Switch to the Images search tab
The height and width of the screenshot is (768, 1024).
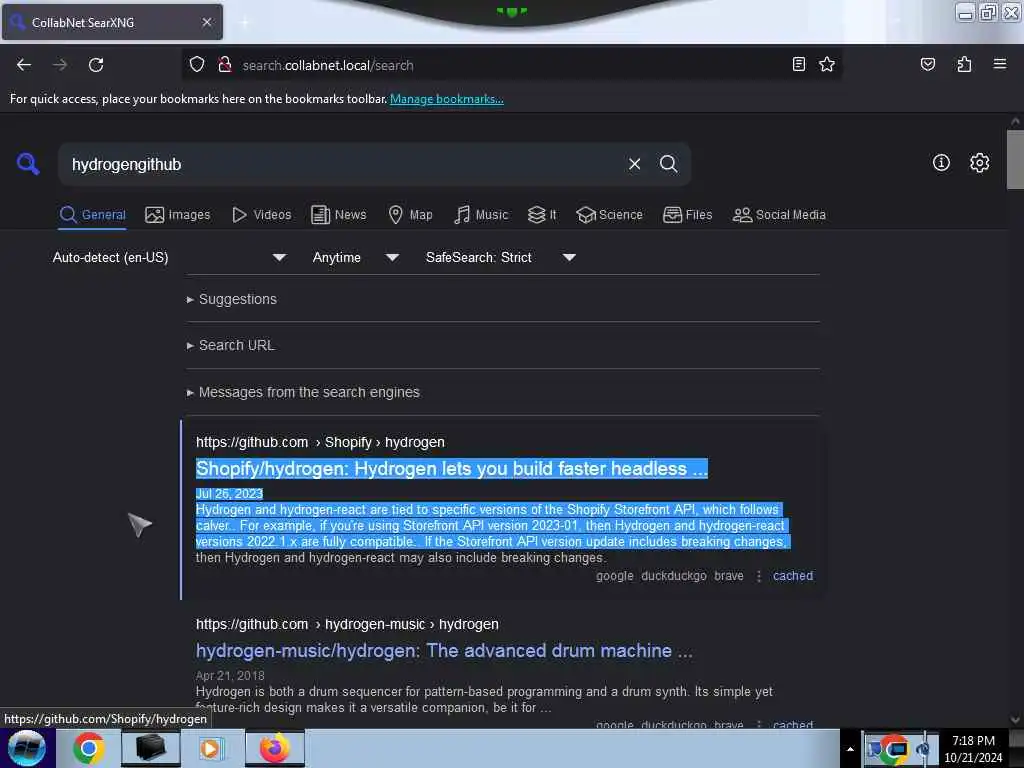tap(178, 215)
